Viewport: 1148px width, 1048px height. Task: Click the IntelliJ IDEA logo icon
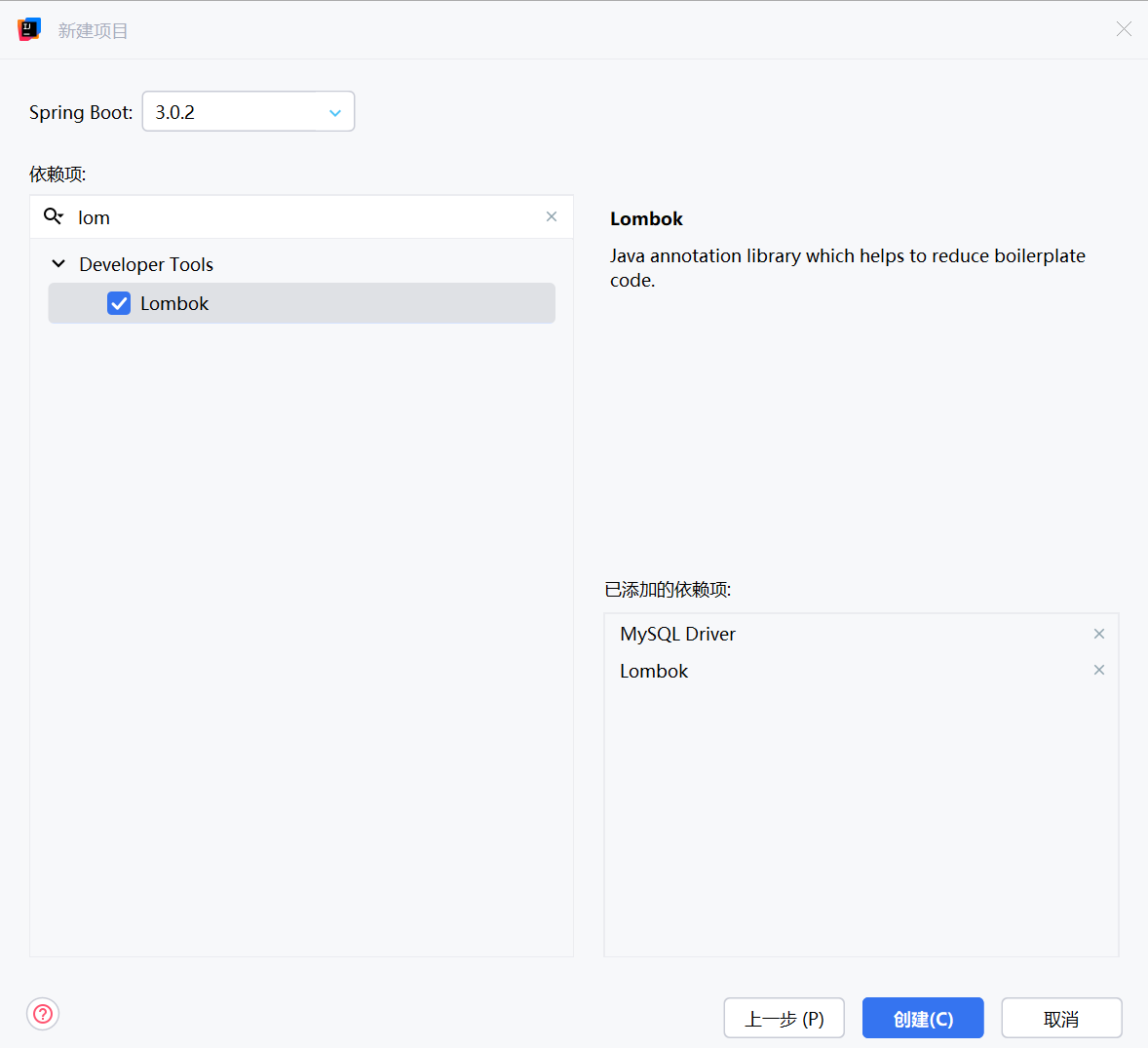click(29, 29)
